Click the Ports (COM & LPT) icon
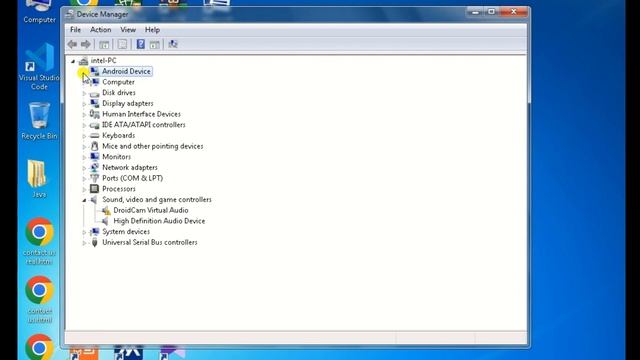Viewport: 640px width, 360px height. 94,178
